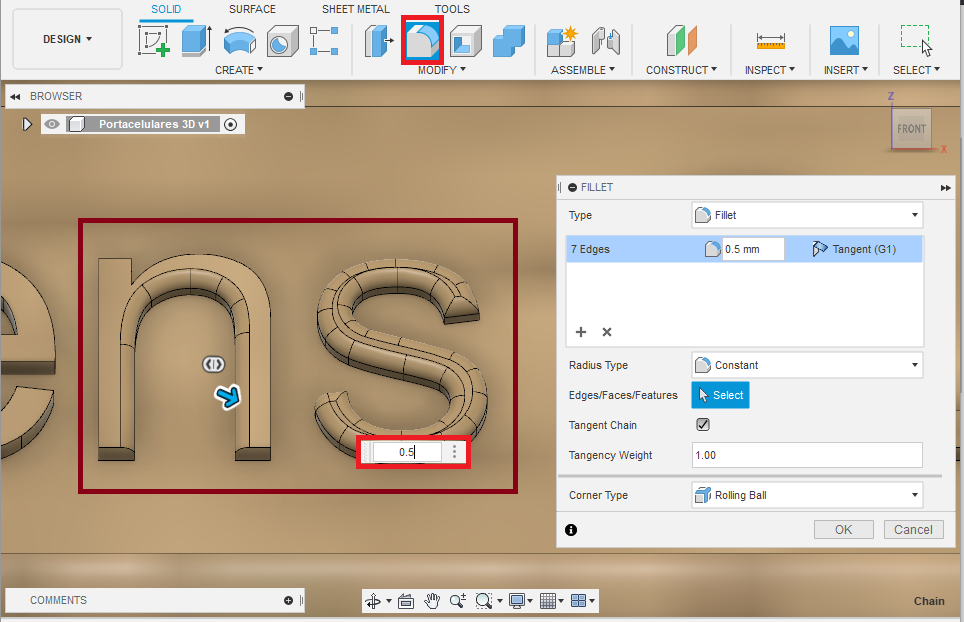The height and width of the screenshot is (622, 964).
Task: Open the Corner Type Rolling Ball dropdown
Action: 807,495
